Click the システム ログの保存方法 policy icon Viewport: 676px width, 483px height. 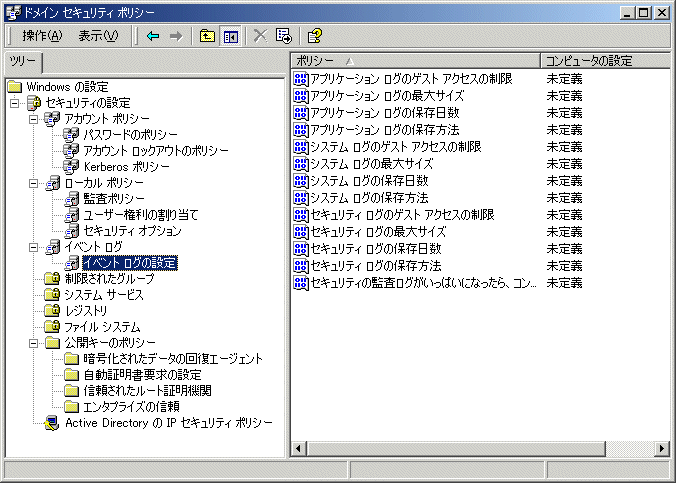[x=300, y=198]
